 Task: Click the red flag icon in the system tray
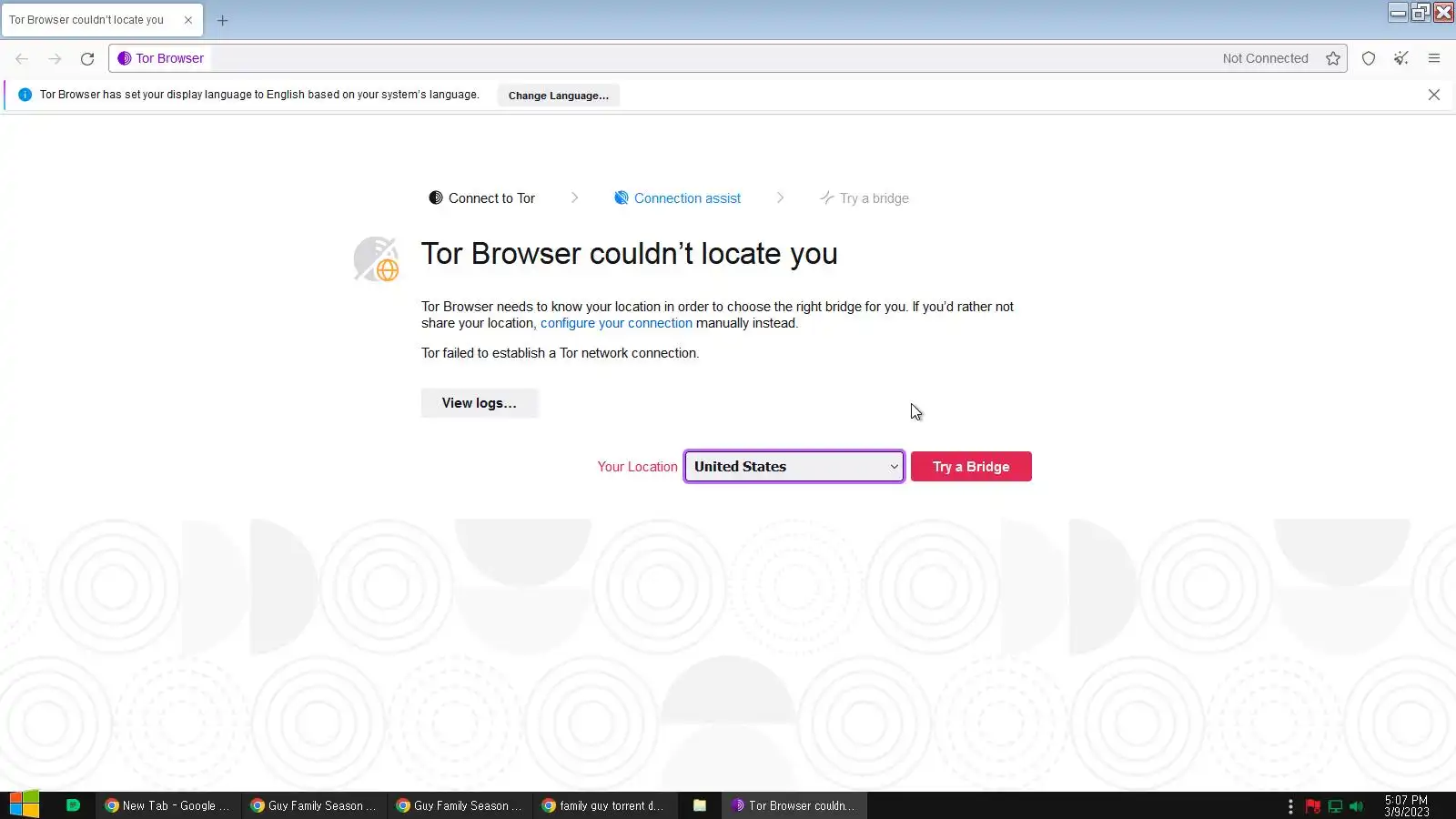click(1313, 806)
